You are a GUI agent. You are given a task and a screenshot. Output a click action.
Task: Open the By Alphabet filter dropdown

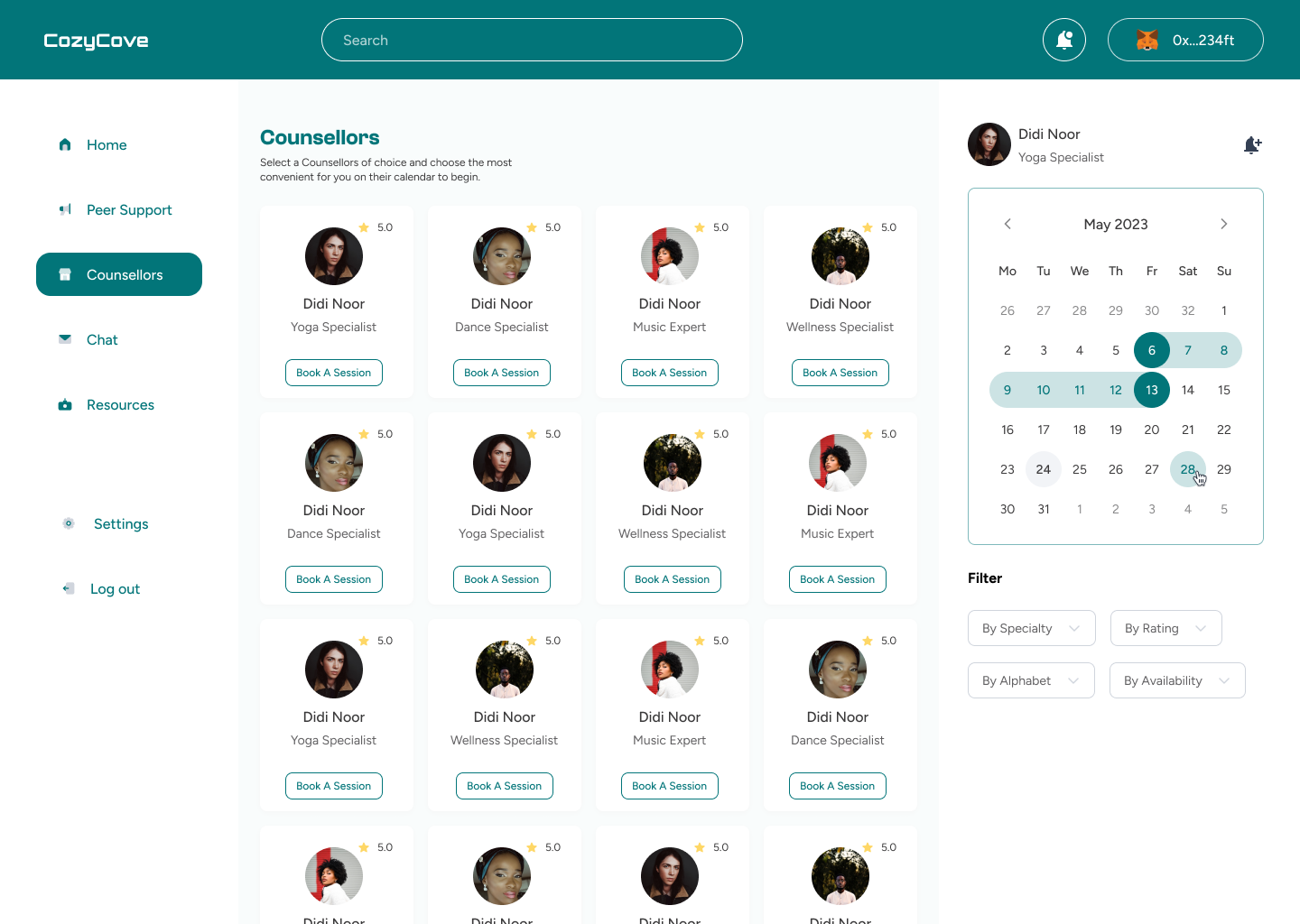[1031, 680]
